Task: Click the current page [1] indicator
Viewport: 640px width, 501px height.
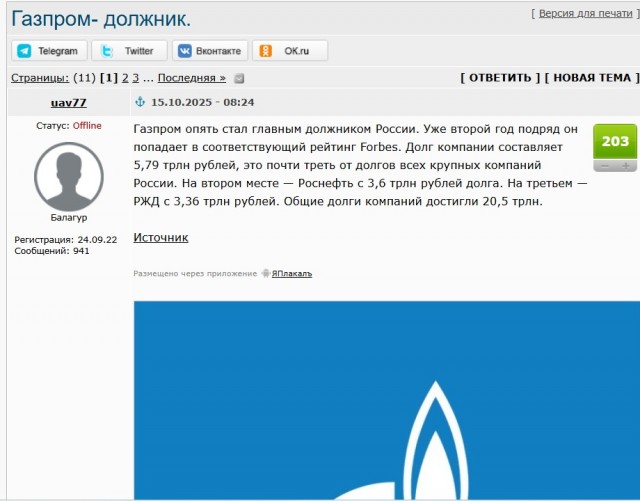Action: (x=109, y=78)
